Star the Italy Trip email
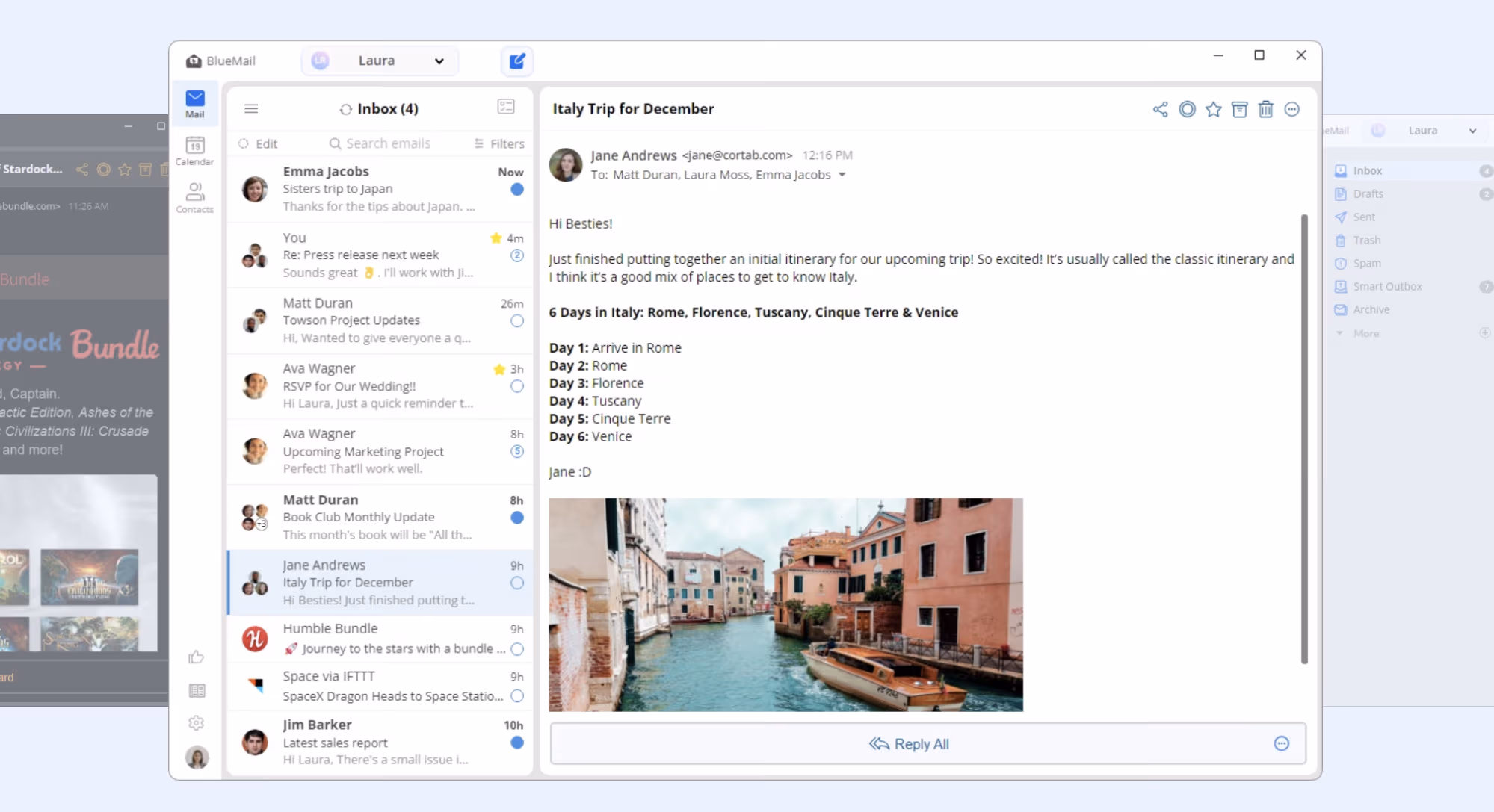This screenshot has height=812, width=1494. (x=1213, y=109)
